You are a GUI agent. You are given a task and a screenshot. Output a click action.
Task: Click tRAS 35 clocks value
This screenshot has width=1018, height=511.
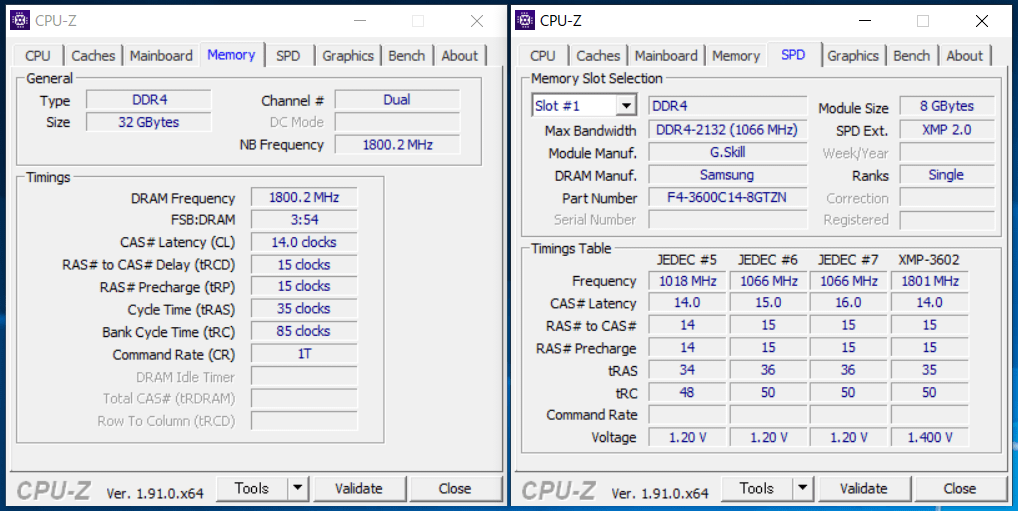304,309
